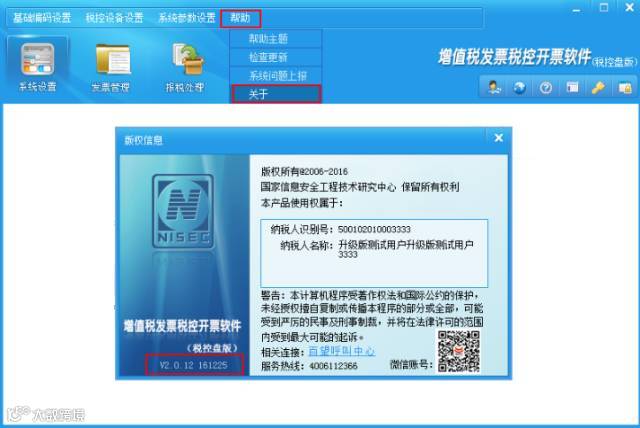
Task: Select 帮助主题 from the help menu
Action: [x=276, y=39]
